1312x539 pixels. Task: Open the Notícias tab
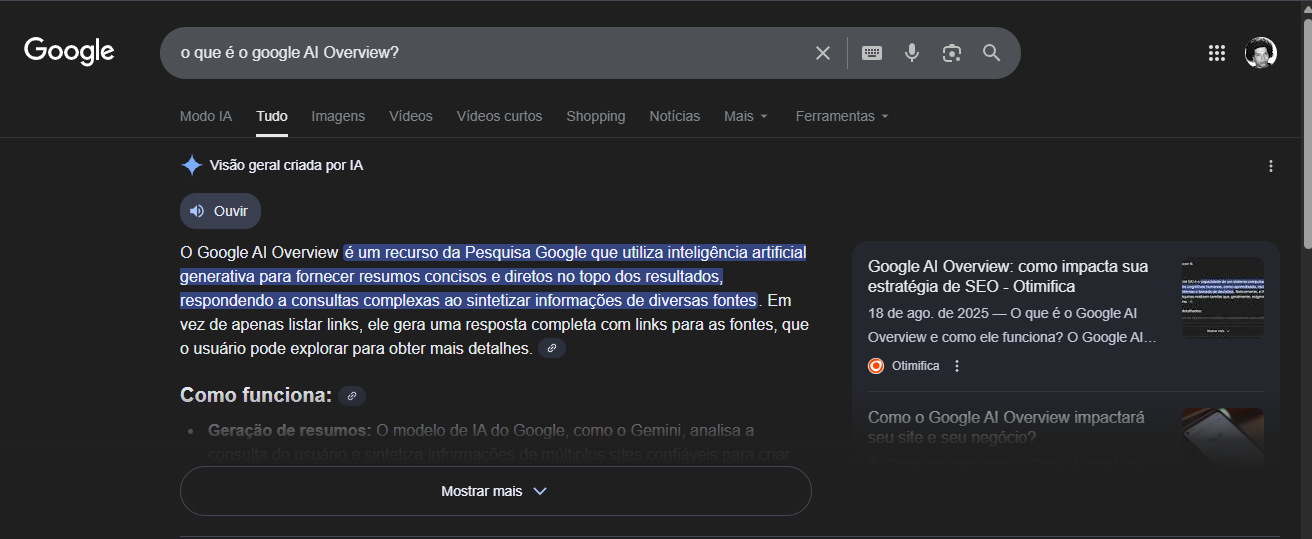pos(675,116)
